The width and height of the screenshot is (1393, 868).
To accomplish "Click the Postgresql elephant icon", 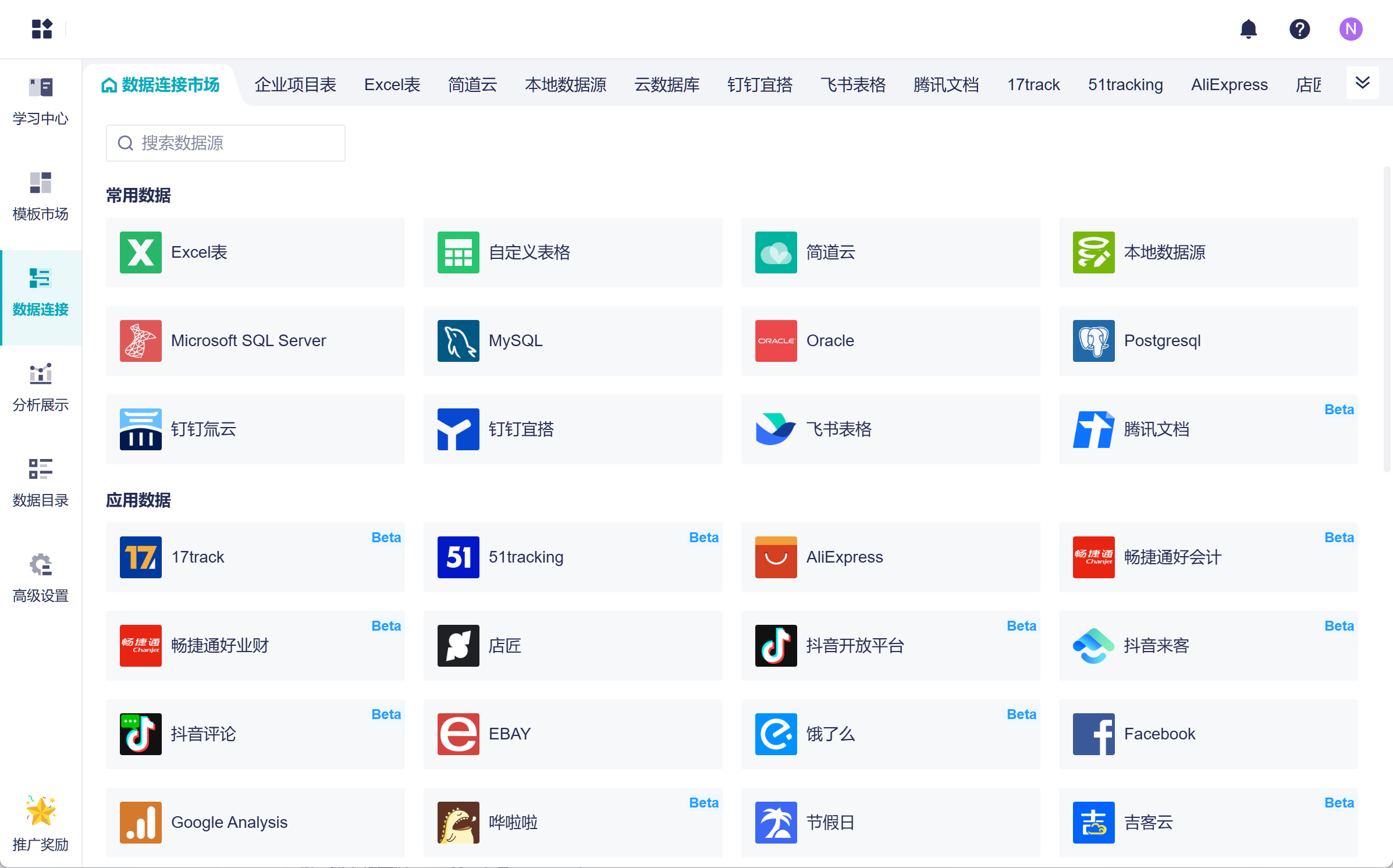I will (1094, 341).
